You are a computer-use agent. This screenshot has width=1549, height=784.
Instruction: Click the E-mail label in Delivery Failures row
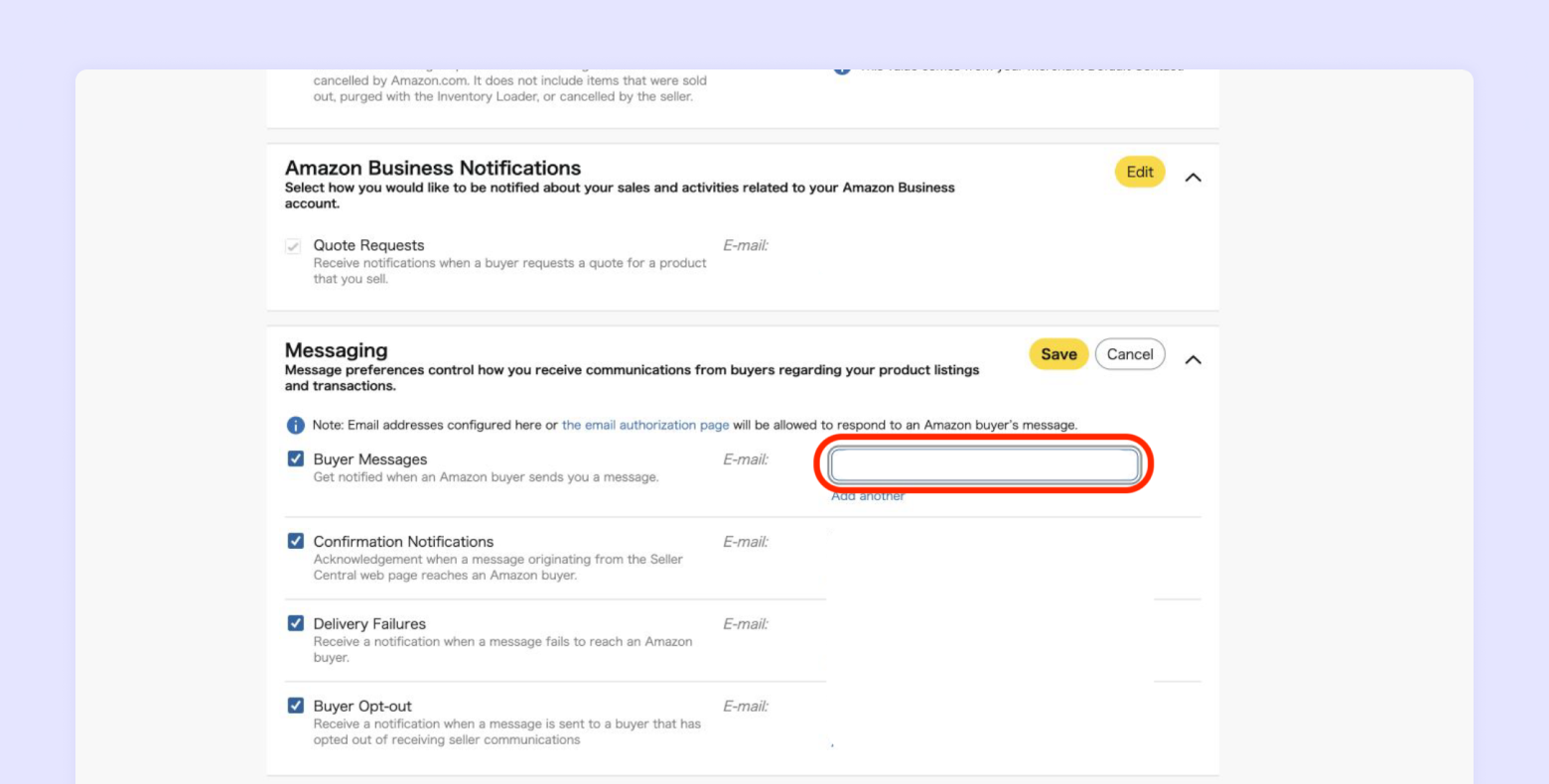tap(746, 624)
